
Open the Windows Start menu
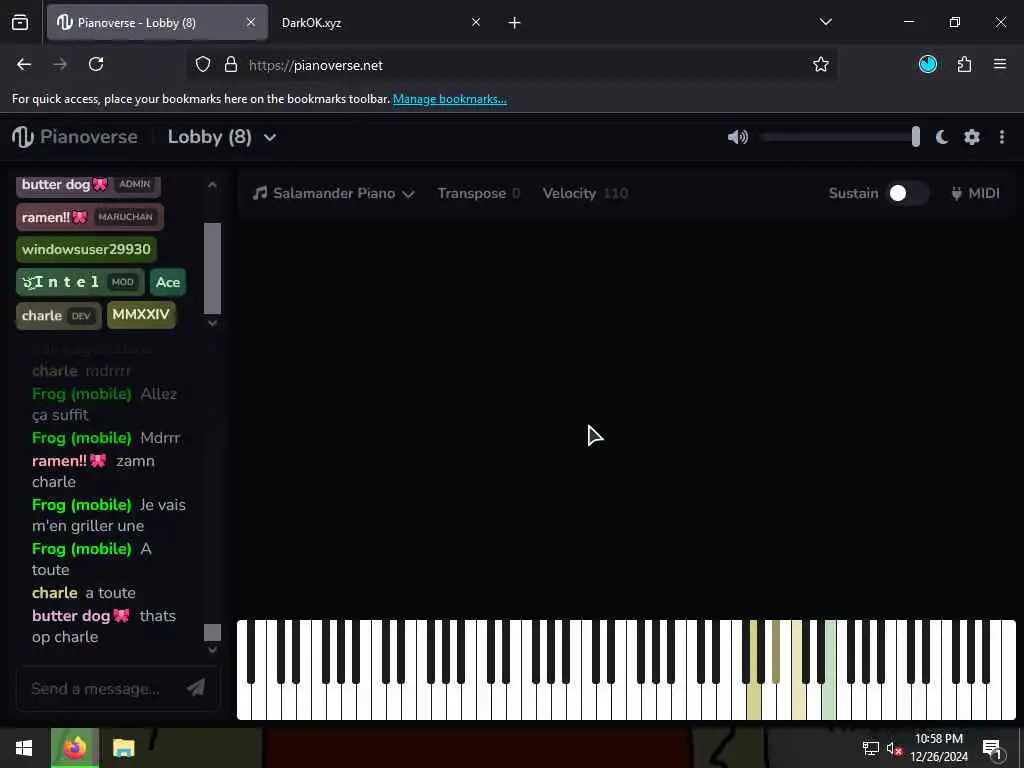tap(24, 748)
